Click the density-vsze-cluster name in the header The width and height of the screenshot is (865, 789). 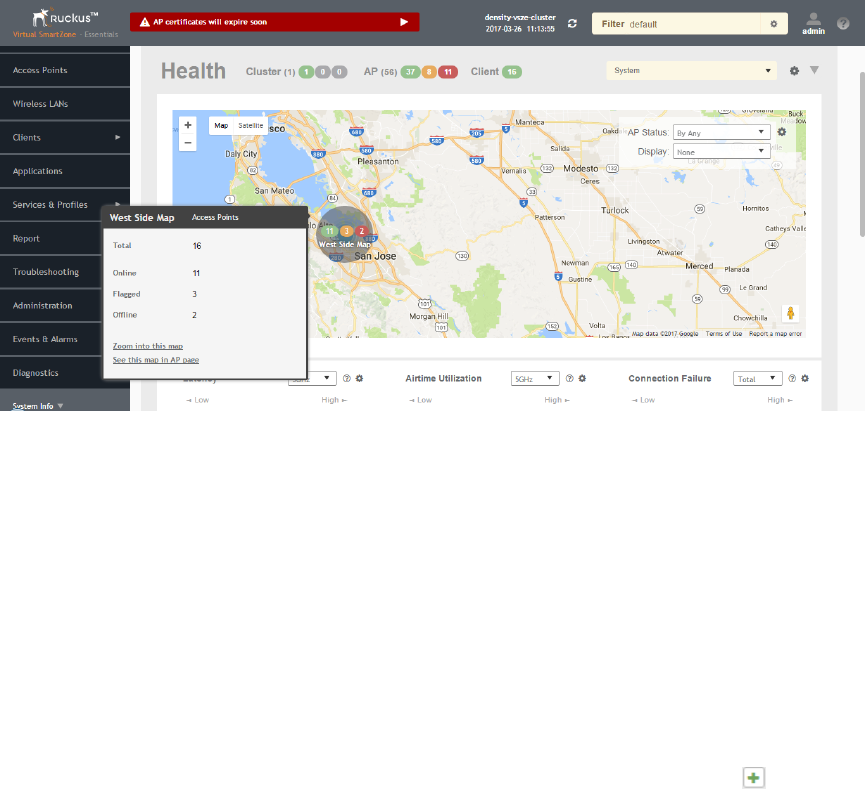tap(520, 17)
